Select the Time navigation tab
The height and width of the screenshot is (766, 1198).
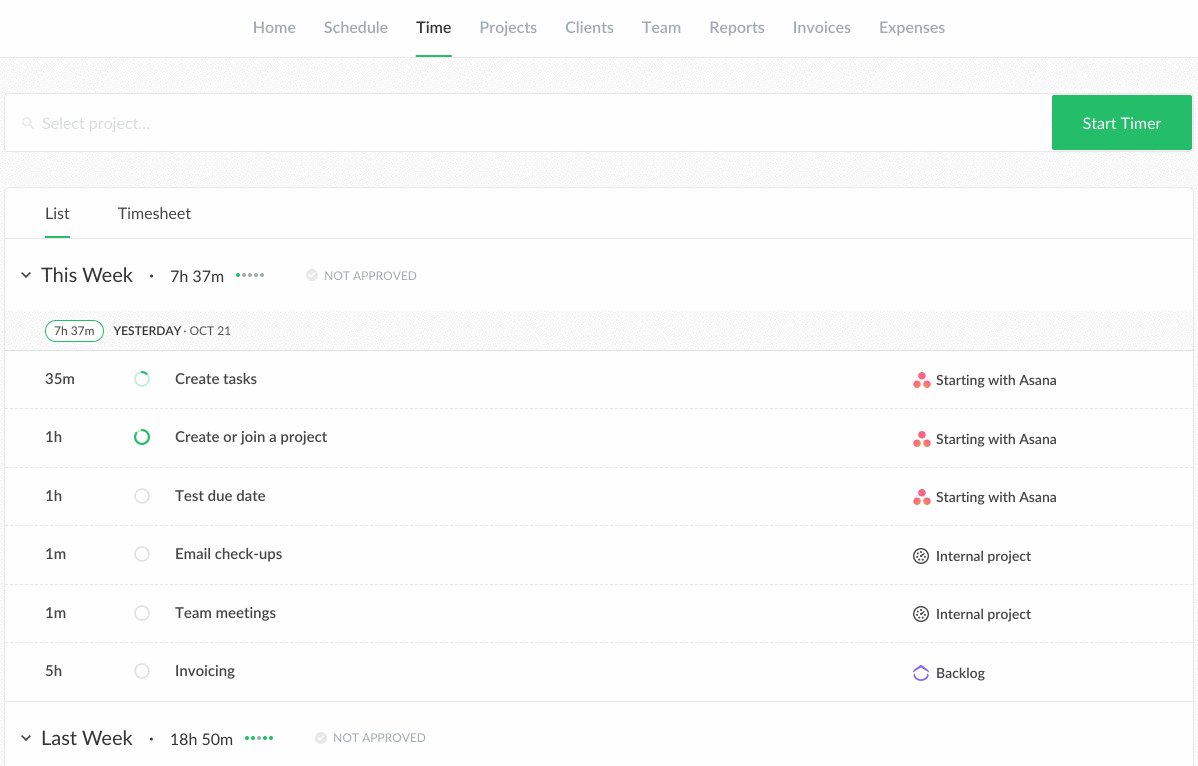(x=433, y=27)
